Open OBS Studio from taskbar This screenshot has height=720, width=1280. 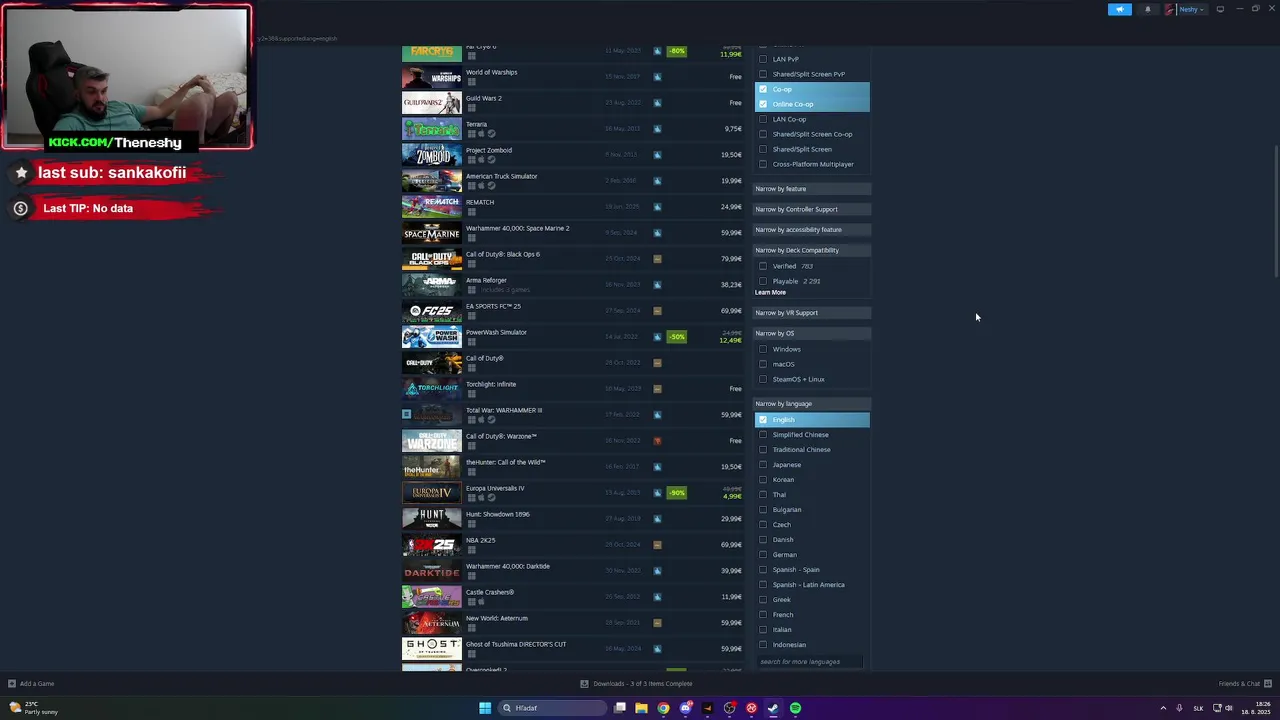pos(729,708)
